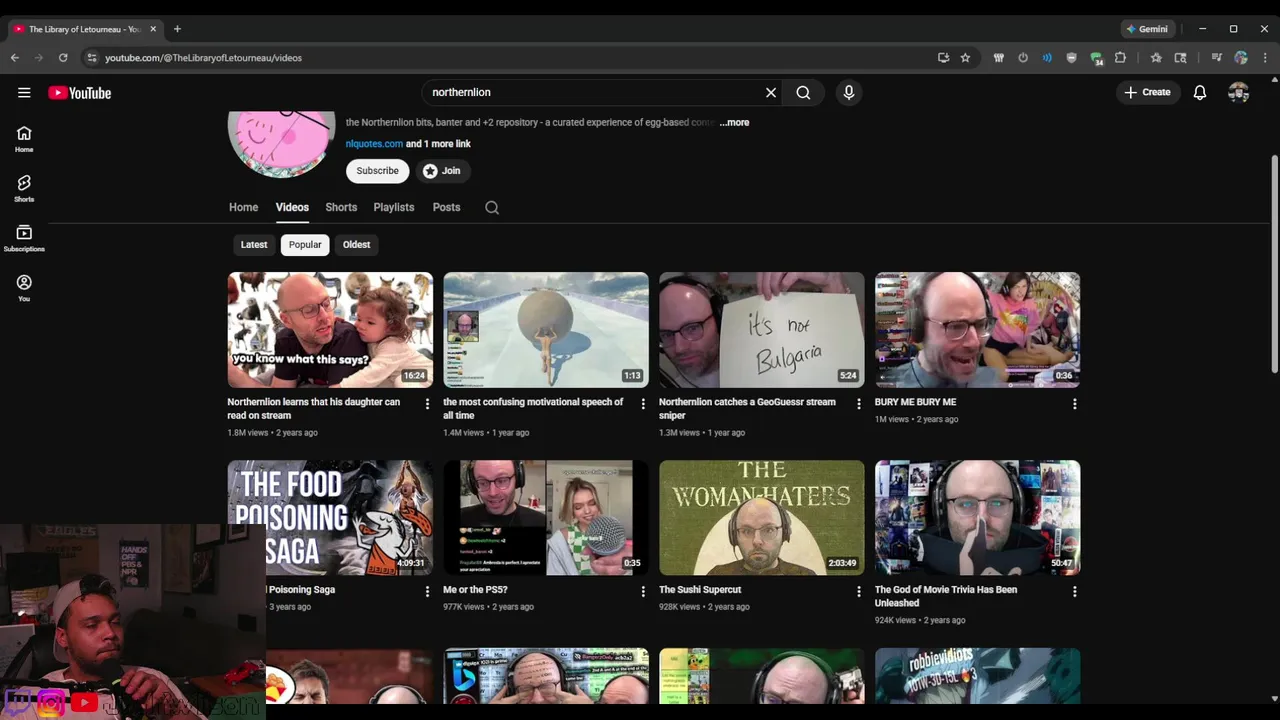The image size is (1280, 720).
Task: Clear the search box with X
Action: click(771, 93)
